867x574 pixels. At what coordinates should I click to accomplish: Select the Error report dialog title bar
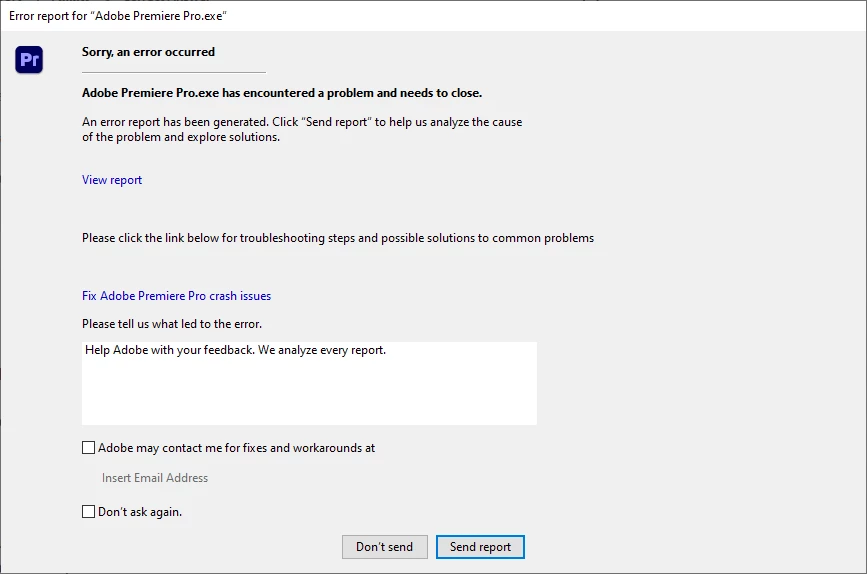(x=434, y=15)
